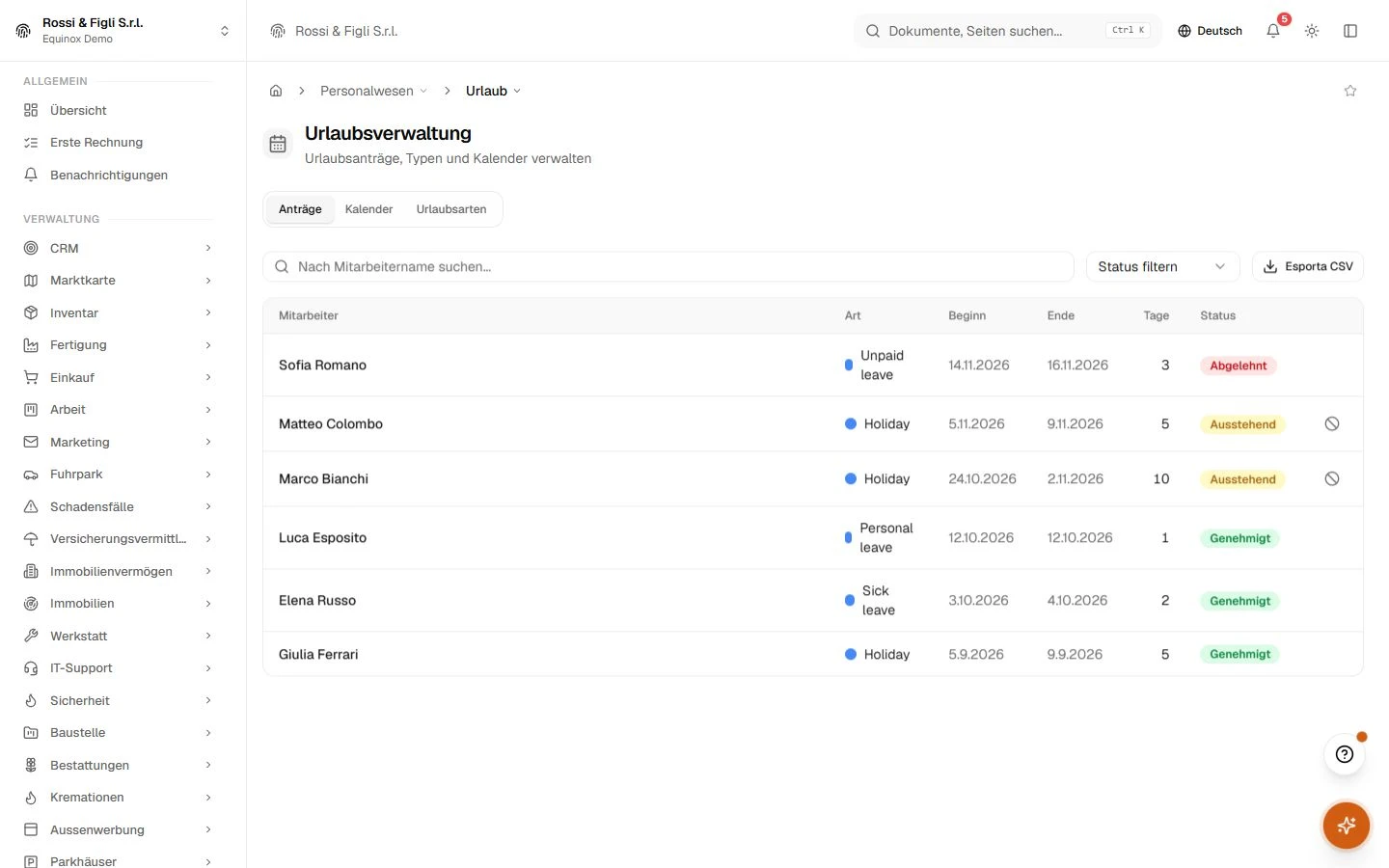
Task: Expand the Fertigung sidebar section
Action: (116, 344)
